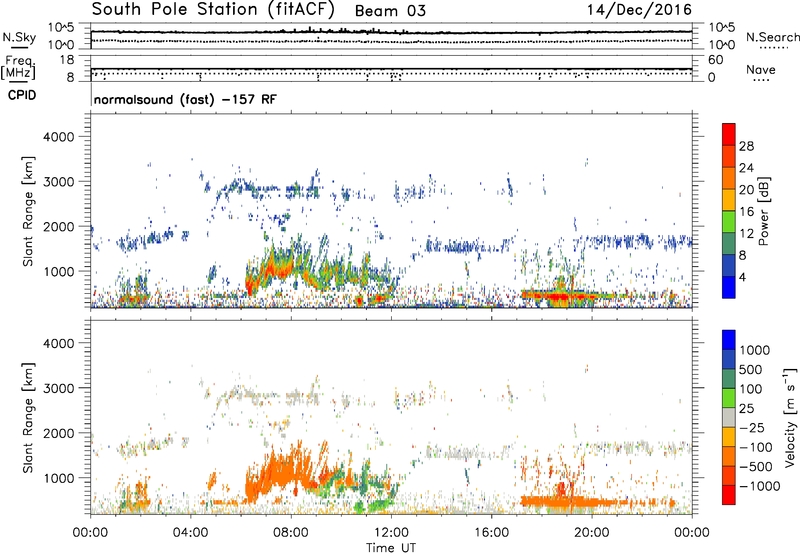Click the 'N.Search' legend label

[773, 37]
